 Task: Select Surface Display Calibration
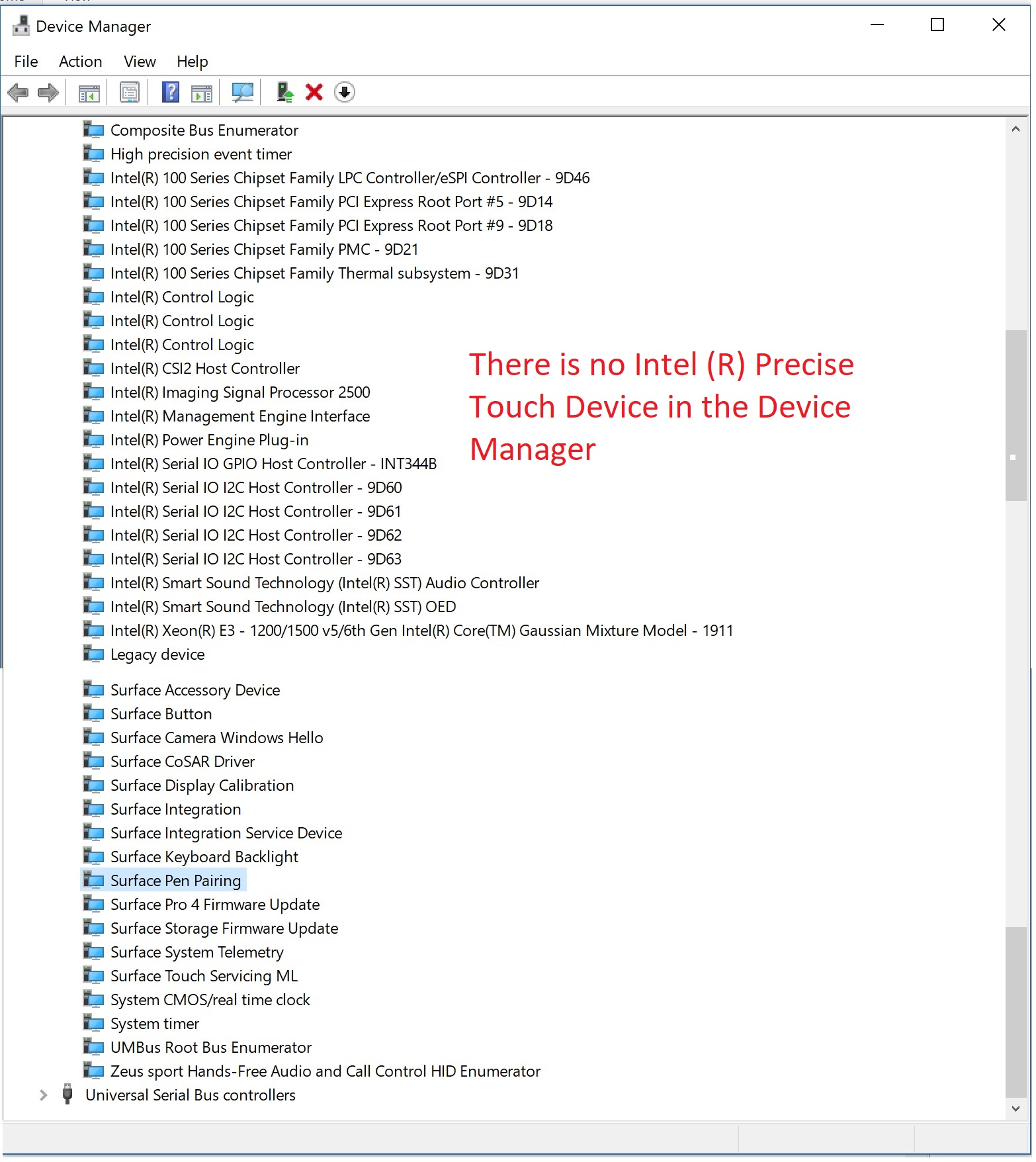pyautogui.click(x=202, y=785)
